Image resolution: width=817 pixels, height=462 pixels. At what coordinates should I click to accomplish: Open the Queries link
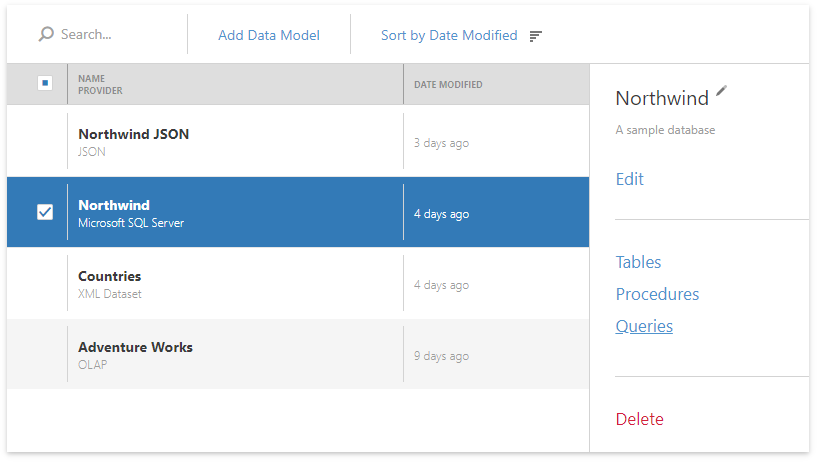644,326
